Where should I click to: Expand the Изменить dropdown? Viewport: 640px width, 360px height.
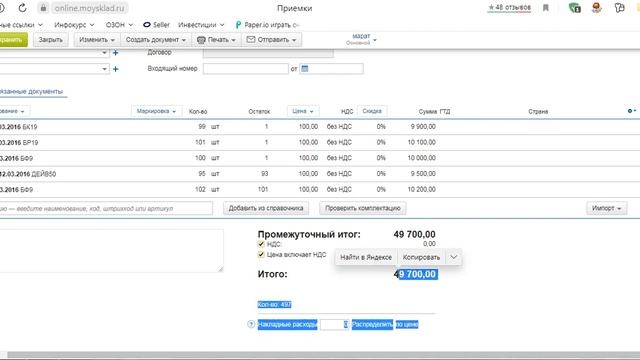[x=97, y=40]
